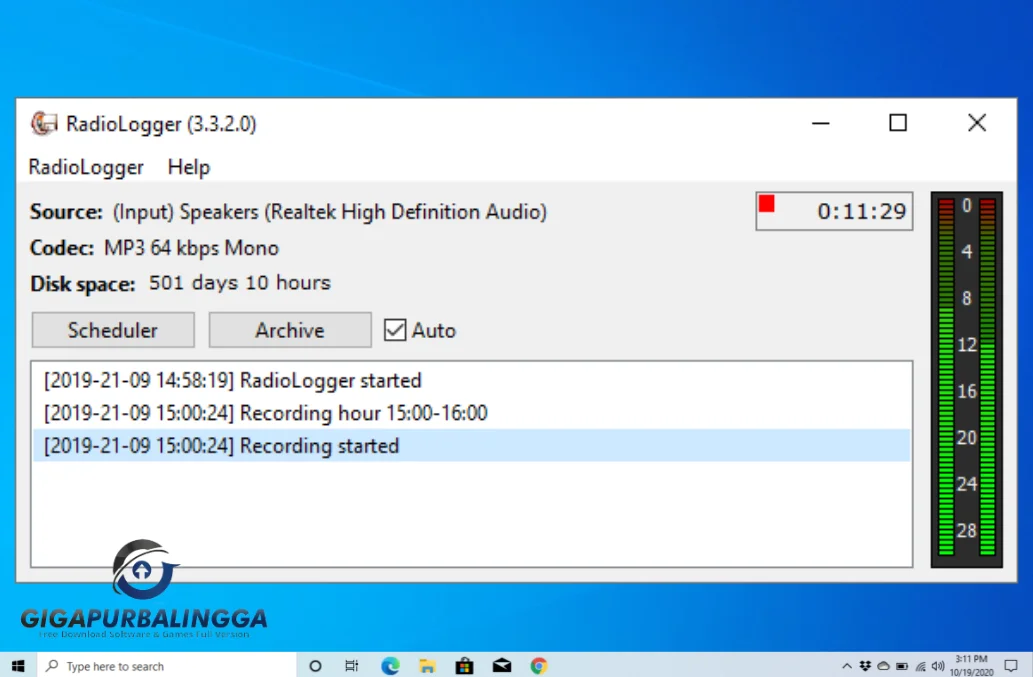This screenshot has height=677, width=1033.
Task: Select the 'Recording started' log entry
Action: [x=471, y=446]
